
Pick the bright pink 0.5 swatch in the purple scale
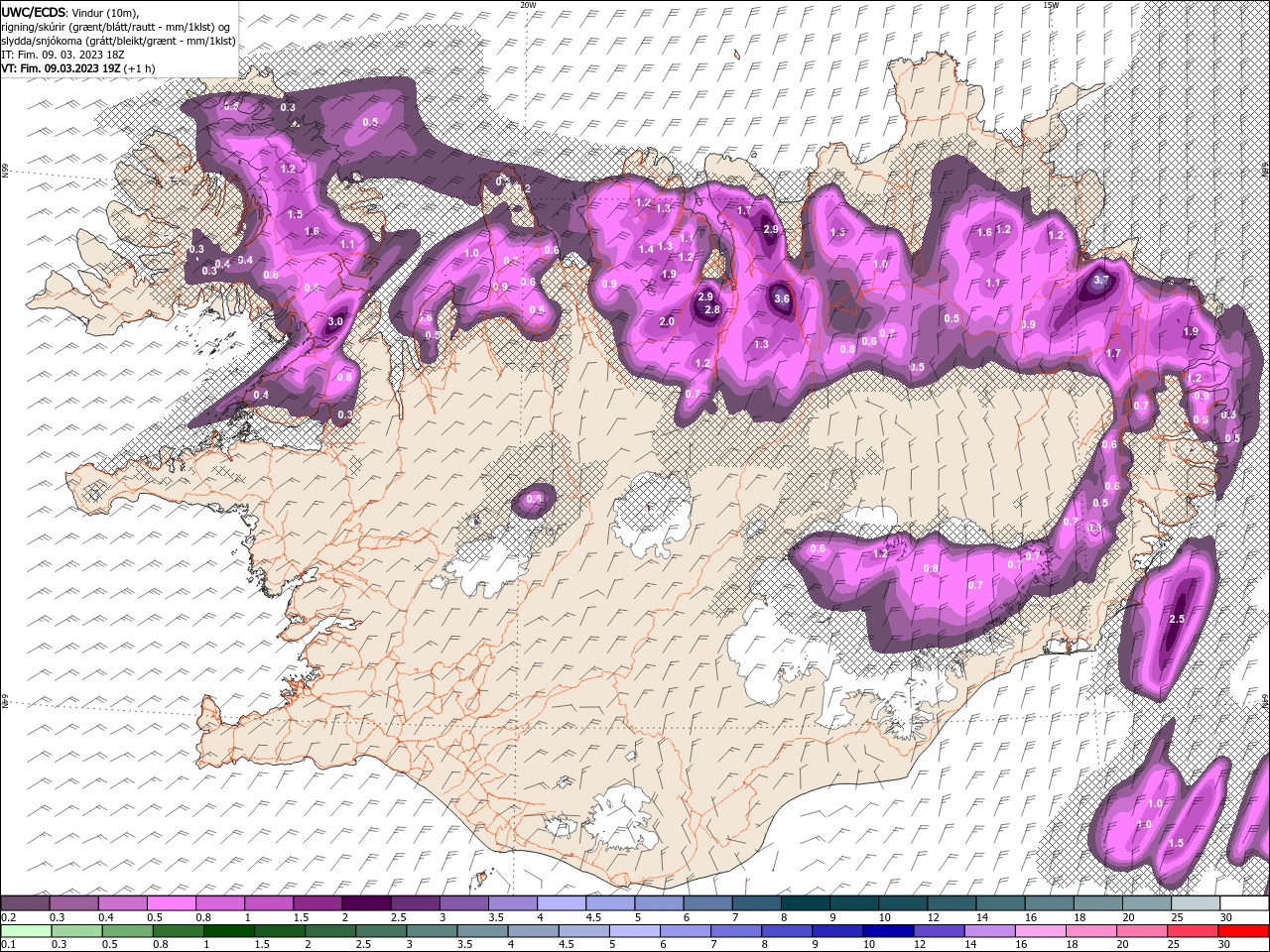pos(172,903)
